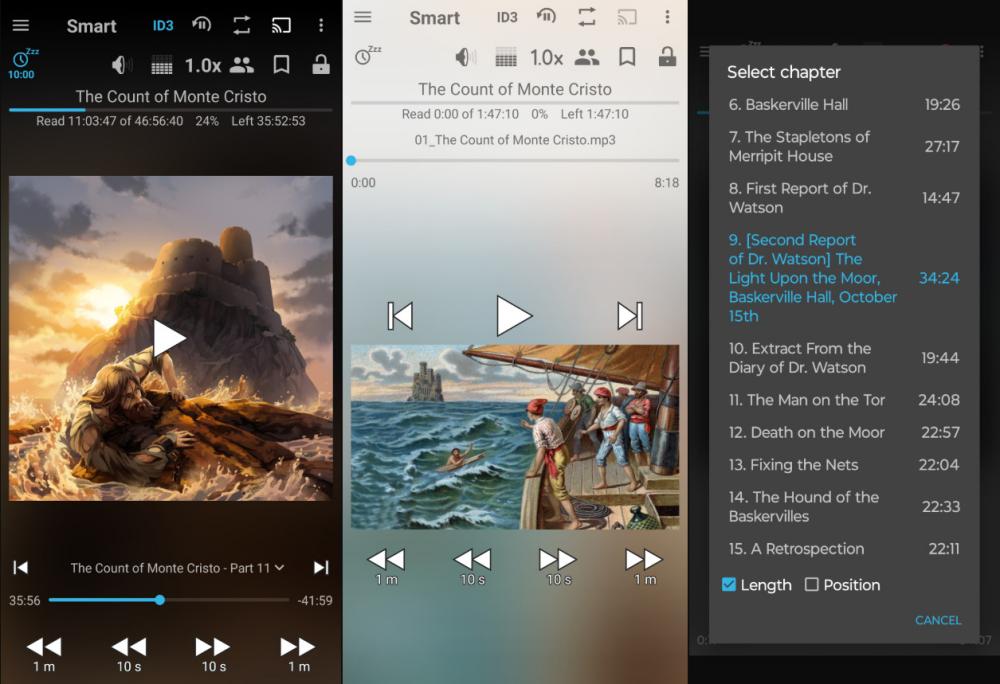Play audiobook on dark player cover
Viewport: 1000px width, 684px height.
(169, 338)
